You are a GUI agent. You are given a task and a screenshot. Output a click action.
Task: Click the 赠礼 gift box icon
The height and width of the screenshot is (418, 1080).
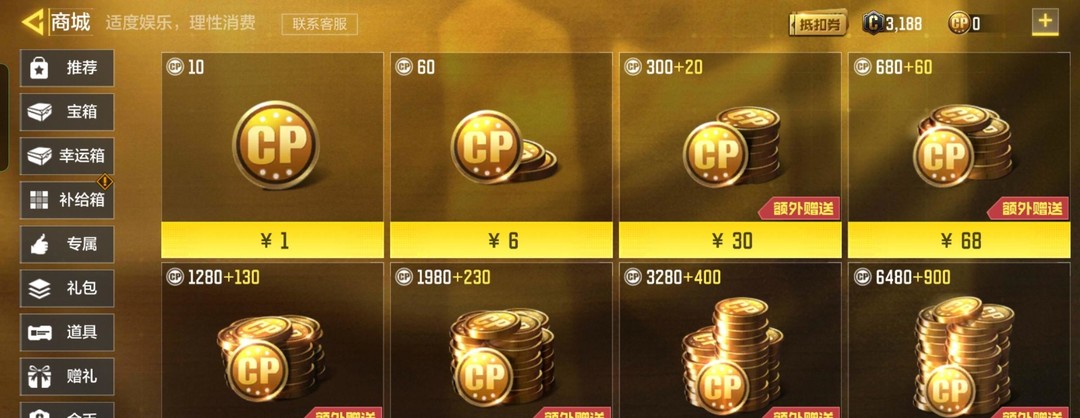(x=39, y=377)
